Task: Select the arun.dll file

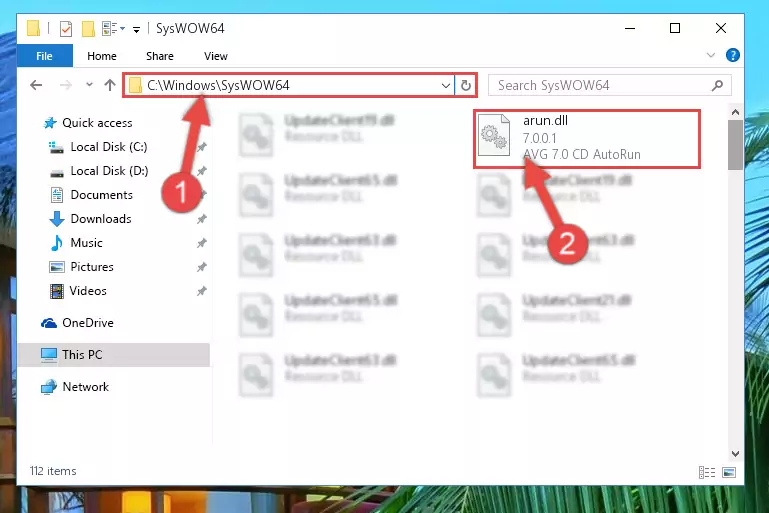Action: [x=587, y=139]
